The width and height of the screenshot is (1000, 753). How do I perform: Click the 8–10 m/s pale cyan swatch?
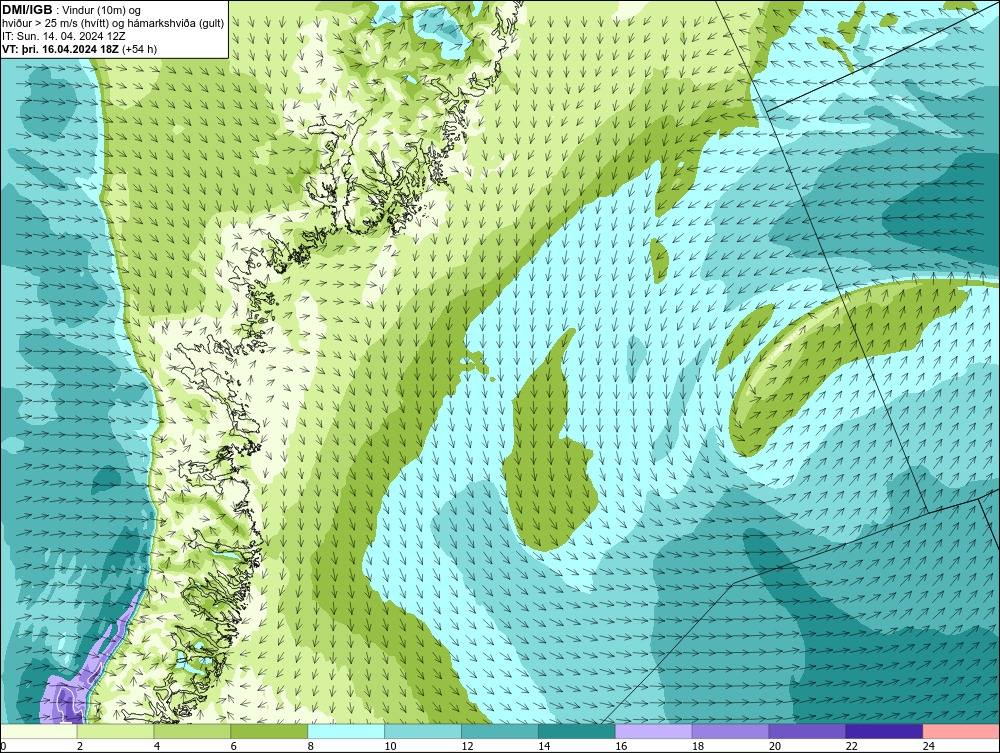tap(346, 731)
